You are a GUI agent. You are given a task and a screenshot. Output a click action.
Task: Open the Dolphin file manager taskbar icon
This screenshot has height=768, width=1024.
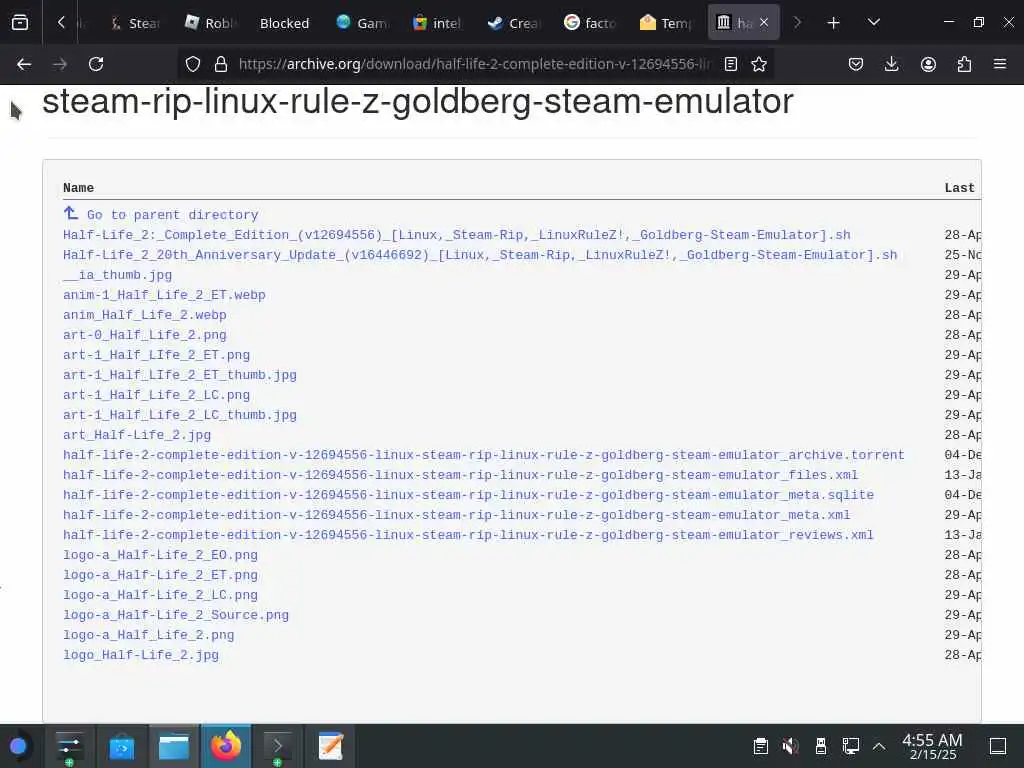tap(174, 746)
